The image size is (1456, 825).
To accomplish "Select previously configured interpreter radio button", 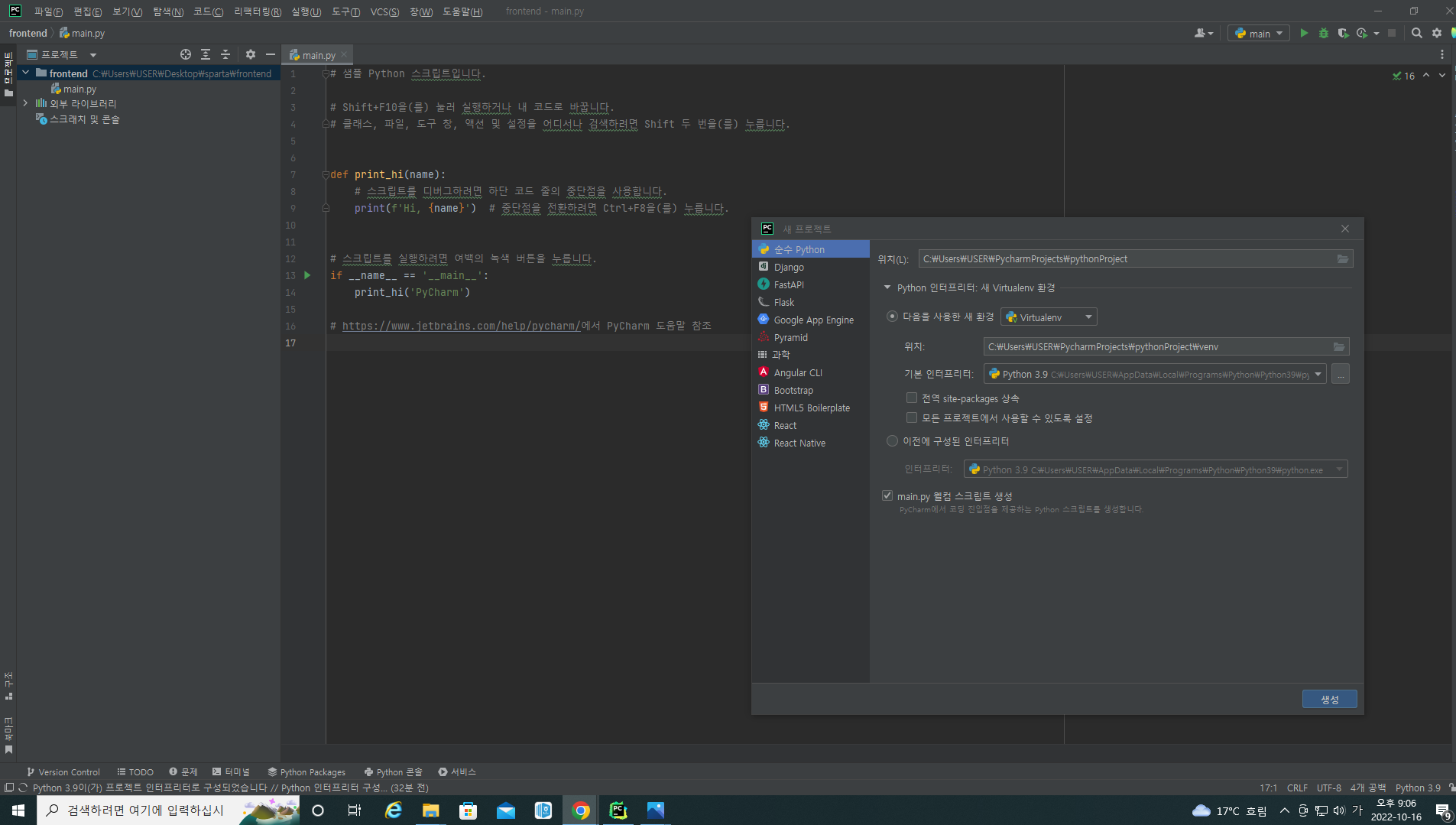I will [x=892, y=441].
